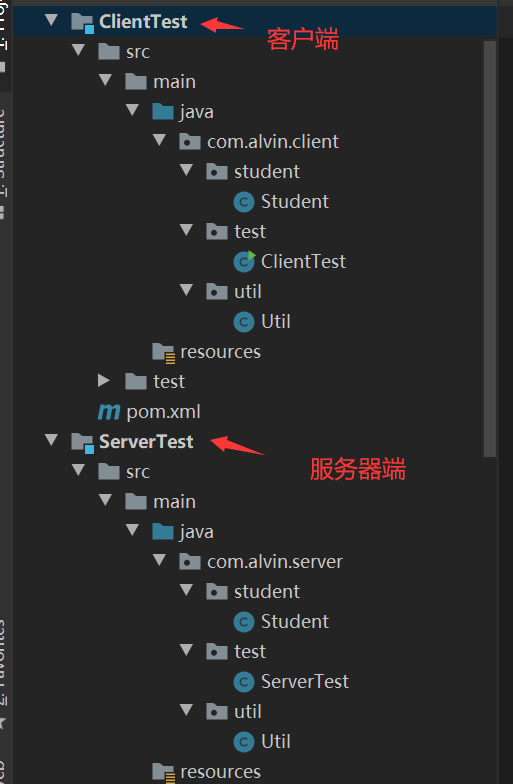Expand collapsed test folder under ClientTest src
Viewport: 513px width, 784px height.
[x=104, y=380]
